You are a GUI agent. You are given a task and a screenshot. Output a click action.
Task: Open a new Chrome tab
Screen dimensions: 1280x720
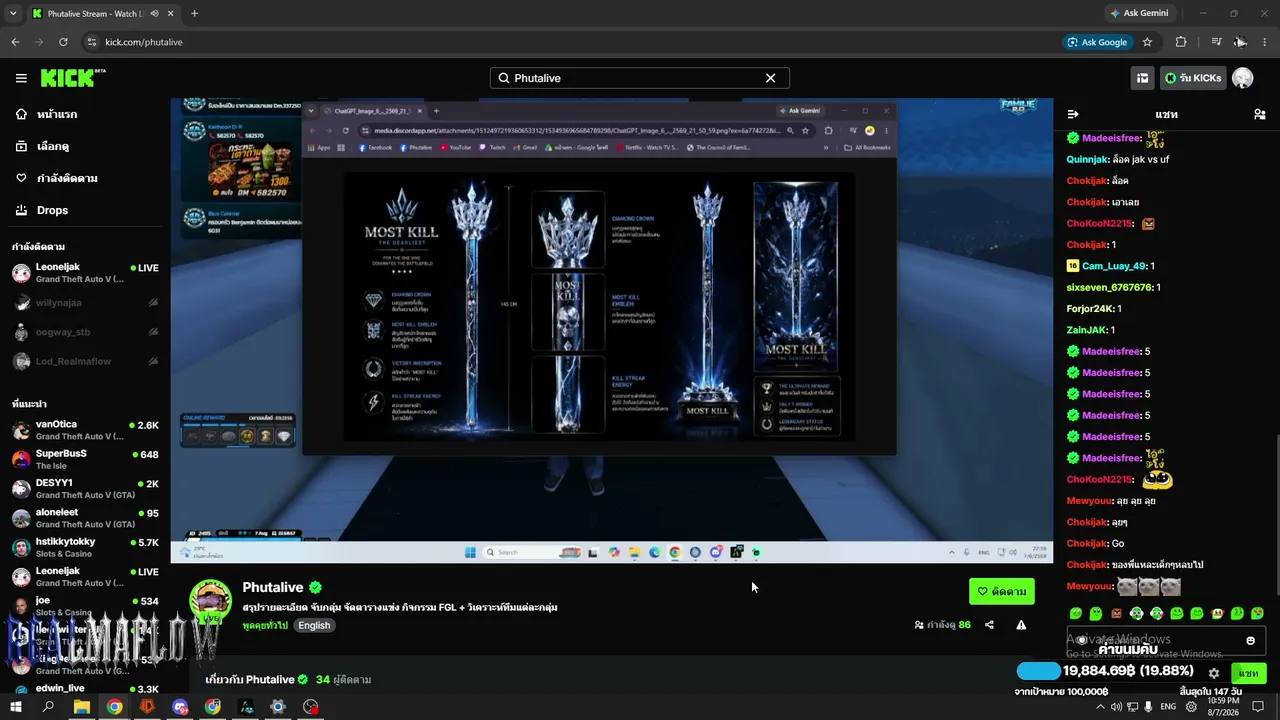pyautogui.click(x=194, y=13)
